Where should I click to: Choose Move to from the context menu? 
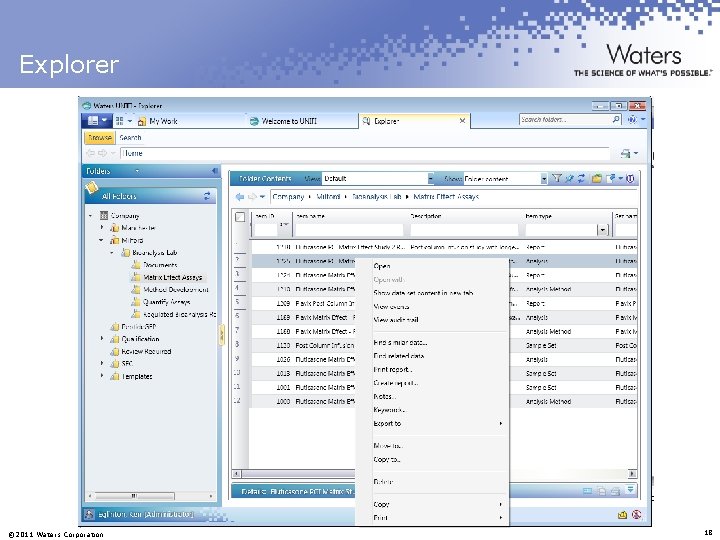388,446
